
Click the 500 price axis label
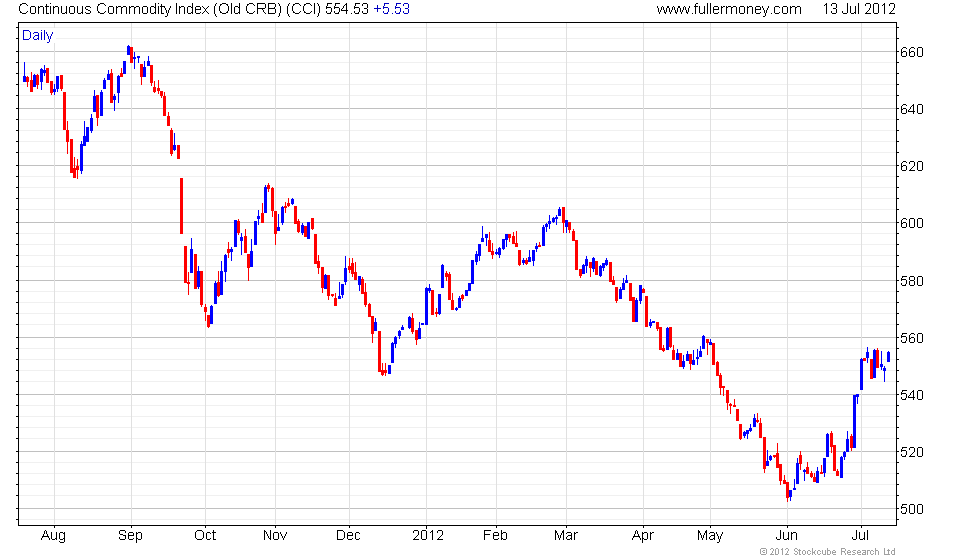coord(911,509)
